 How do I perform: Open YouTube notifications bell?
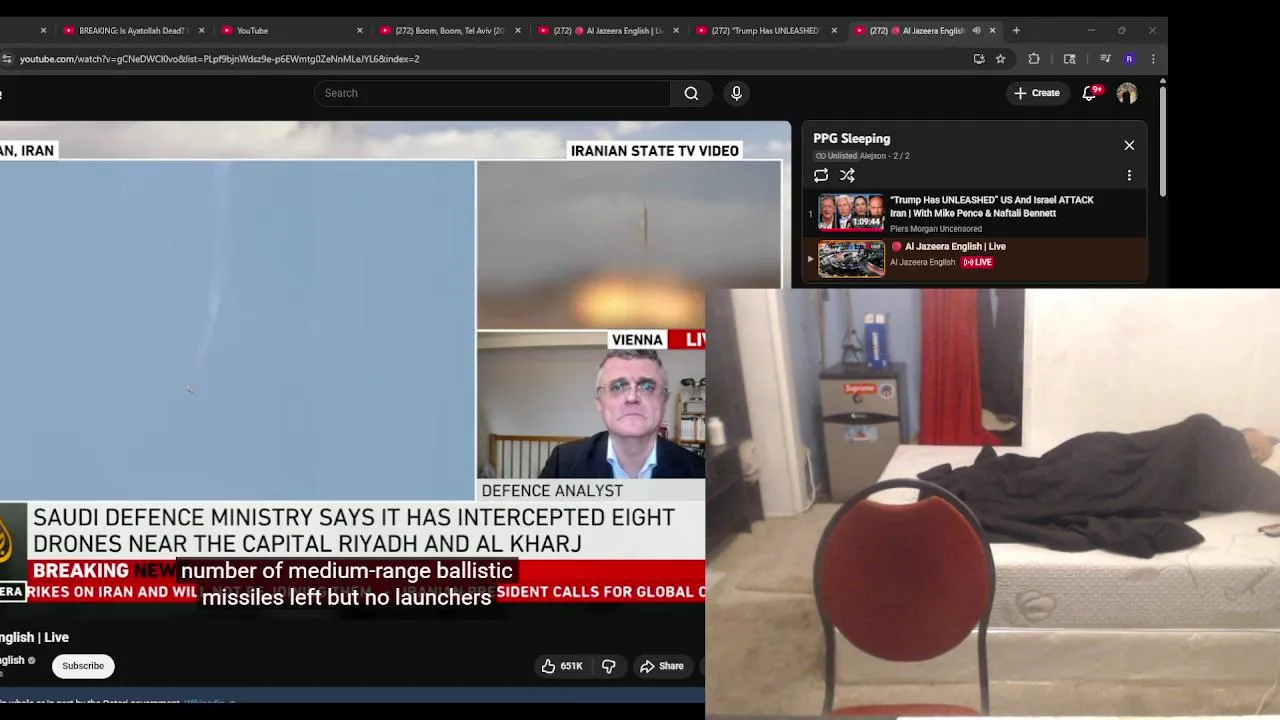coord(1090,93)
